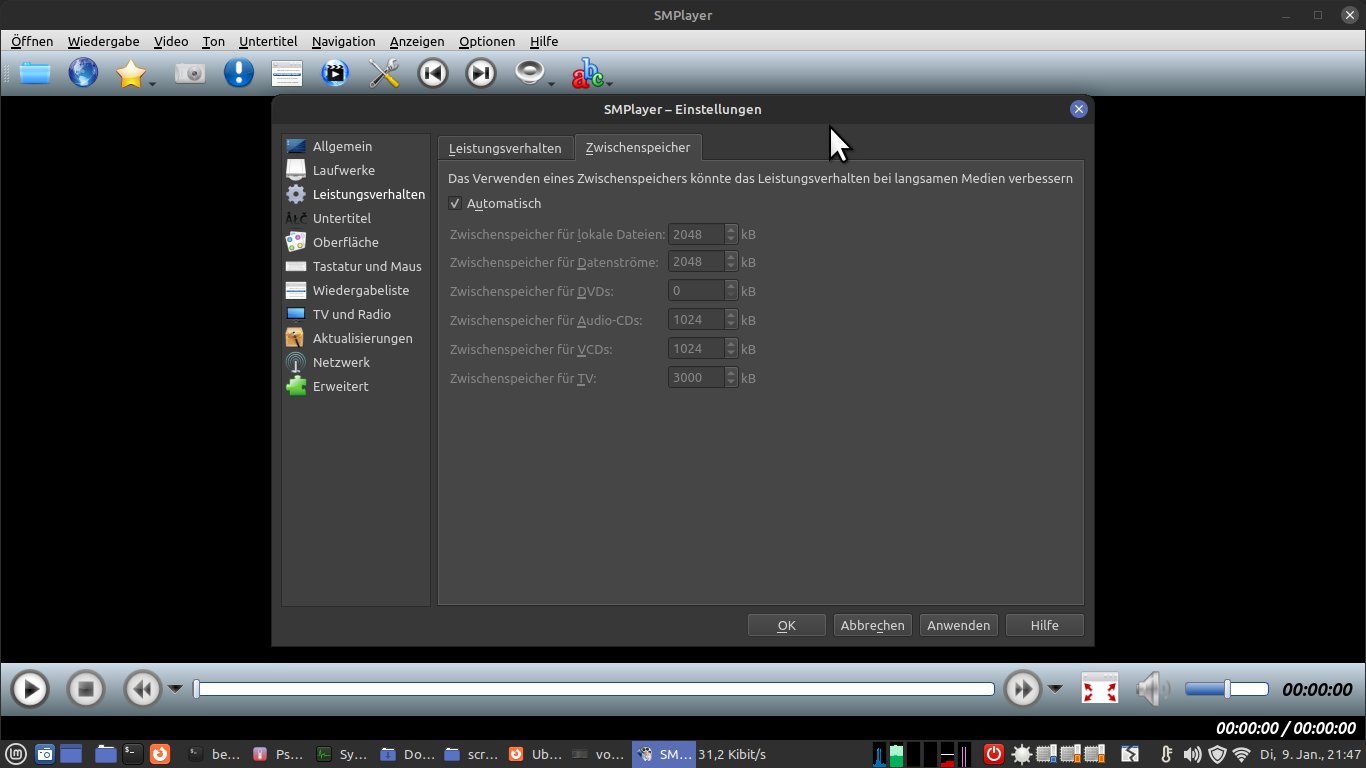The image size is (1366, 768).
Task: Click the Anwenden button
Action: coord(959,625)
